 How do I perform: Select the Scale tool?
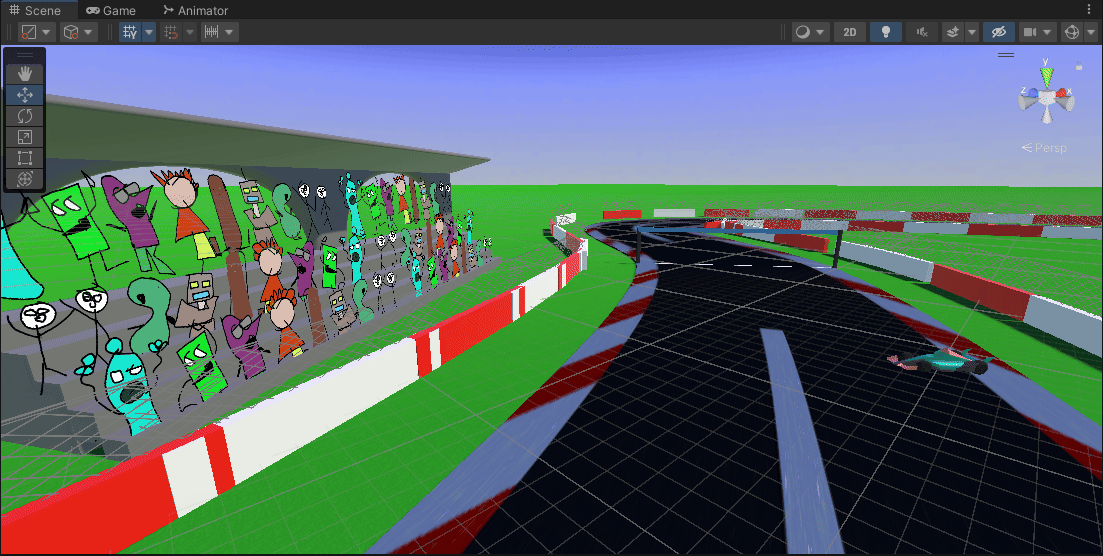[25, 137]
